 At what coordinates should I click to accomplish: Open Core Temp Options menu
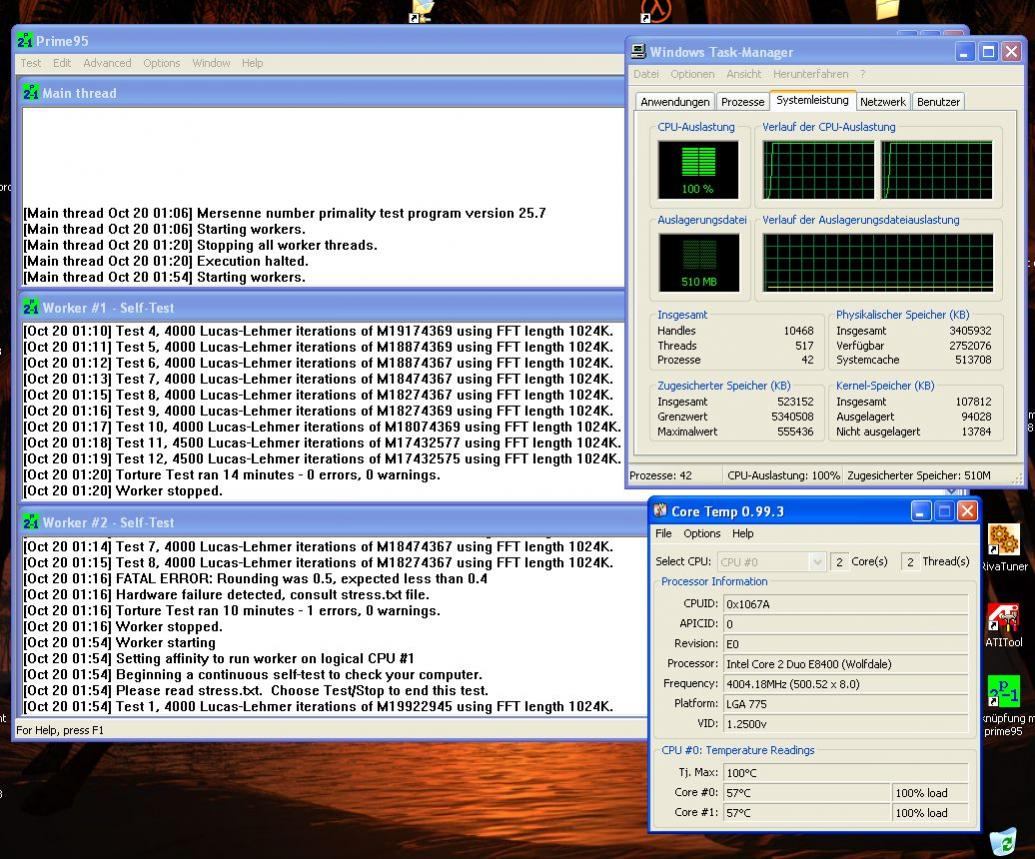702,533
